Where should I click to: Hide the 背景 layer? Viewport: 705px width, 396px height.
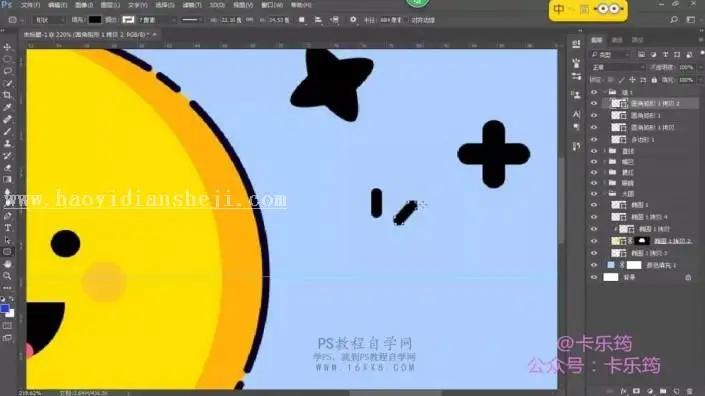coord(594,277)
